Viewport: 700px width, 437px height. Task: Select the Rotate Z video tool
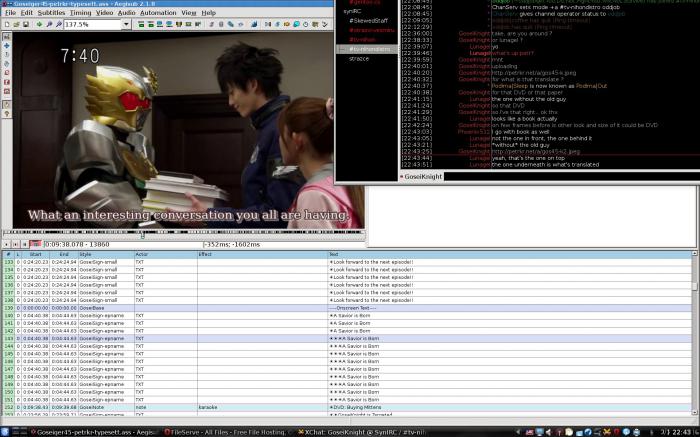6,54
